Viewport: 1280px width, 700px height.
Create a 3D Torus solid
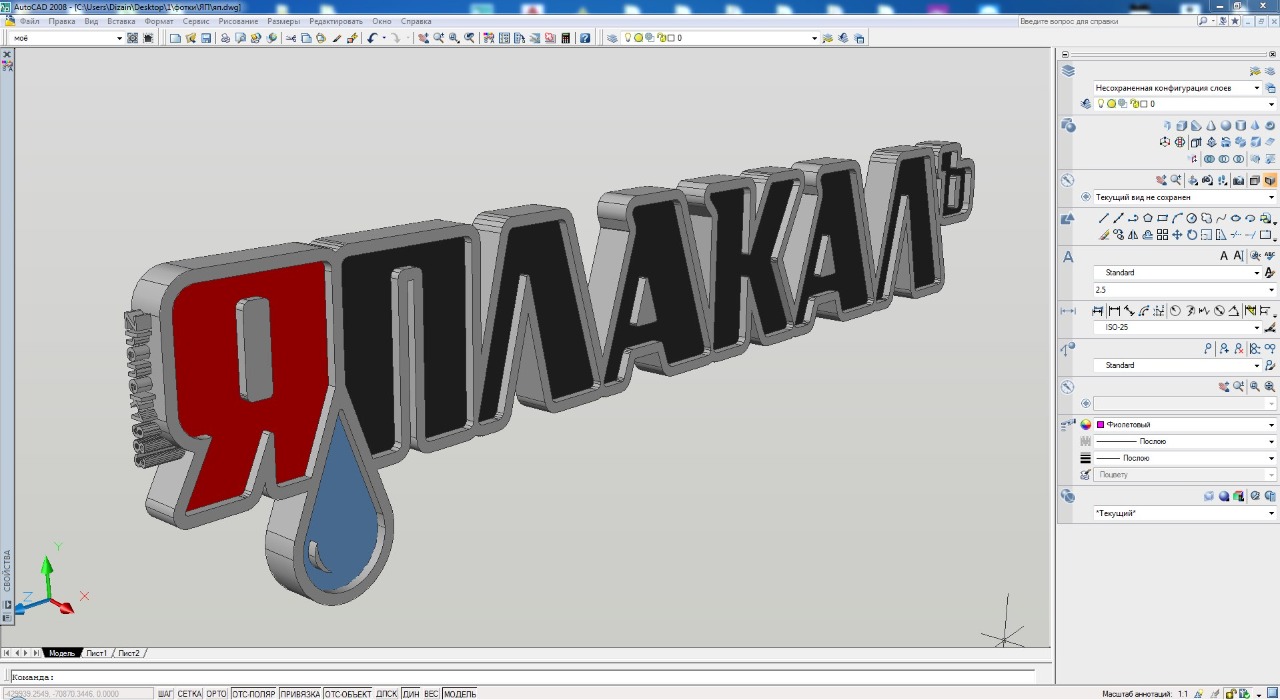[x=1270, y=126]
